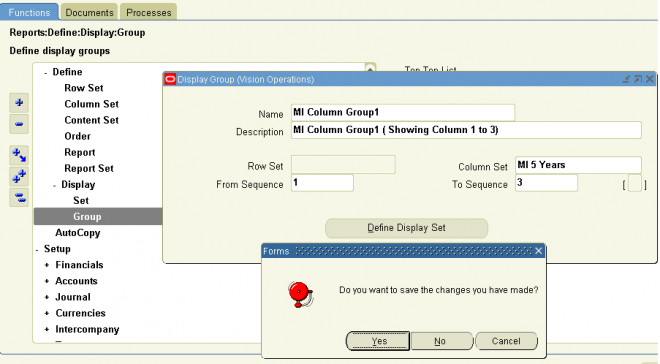The height and width of the screenshot is (364, 660).
Task: Close the Display Group window
Action: click(650, 79)
